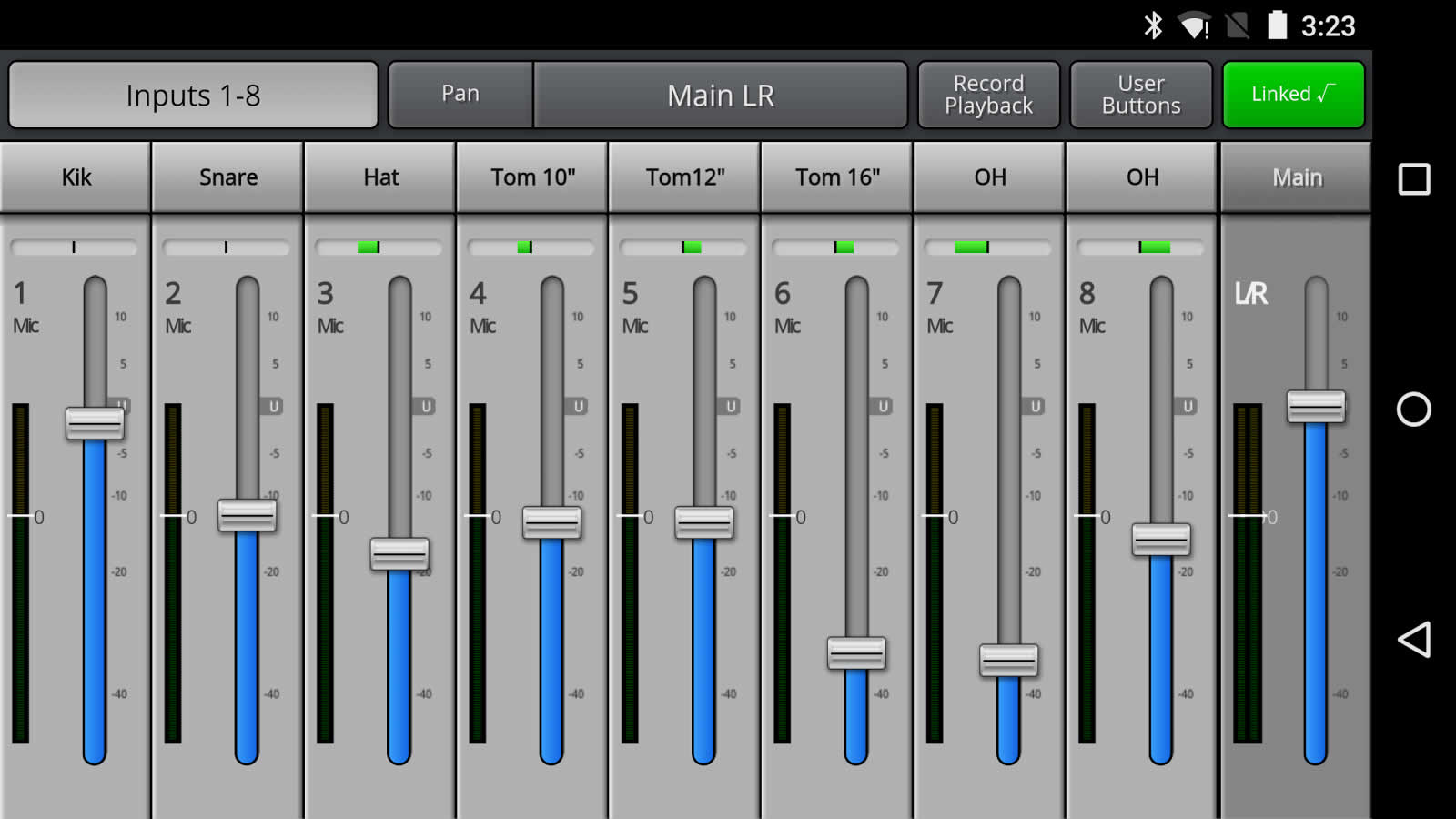The width and height of the screenshot is (1456, 819).
Task: Click the LR label on Main strip
Action: [1250, 294]
